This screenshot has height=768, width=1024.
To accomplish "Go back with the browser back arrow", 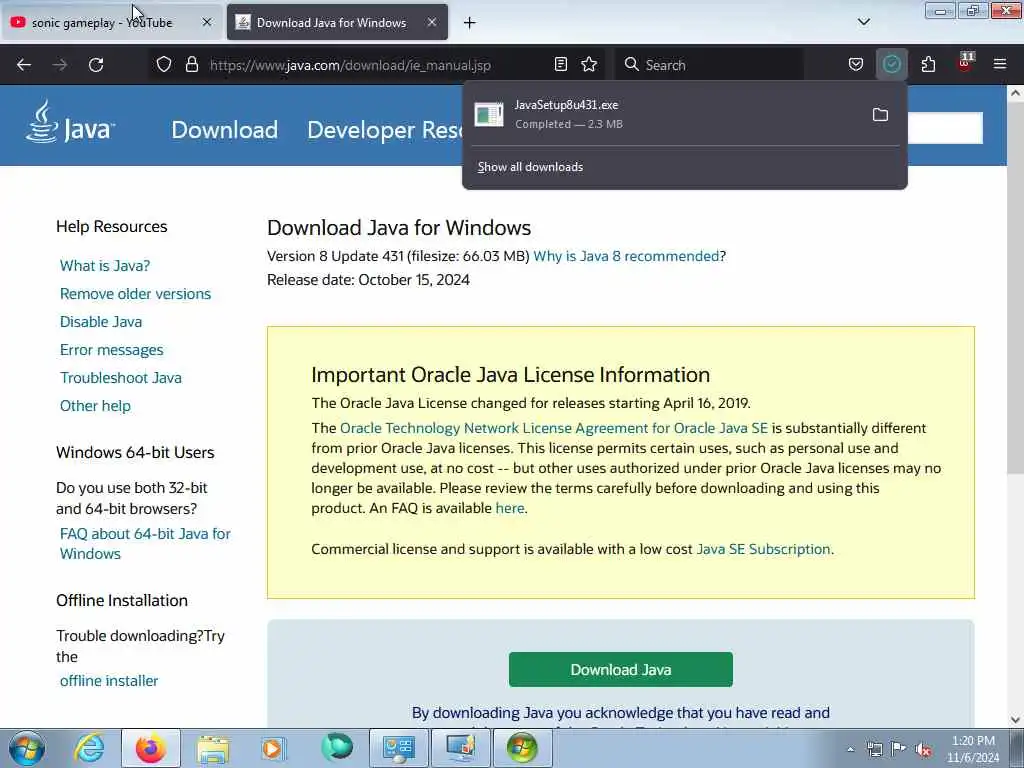I will (24, 65).
